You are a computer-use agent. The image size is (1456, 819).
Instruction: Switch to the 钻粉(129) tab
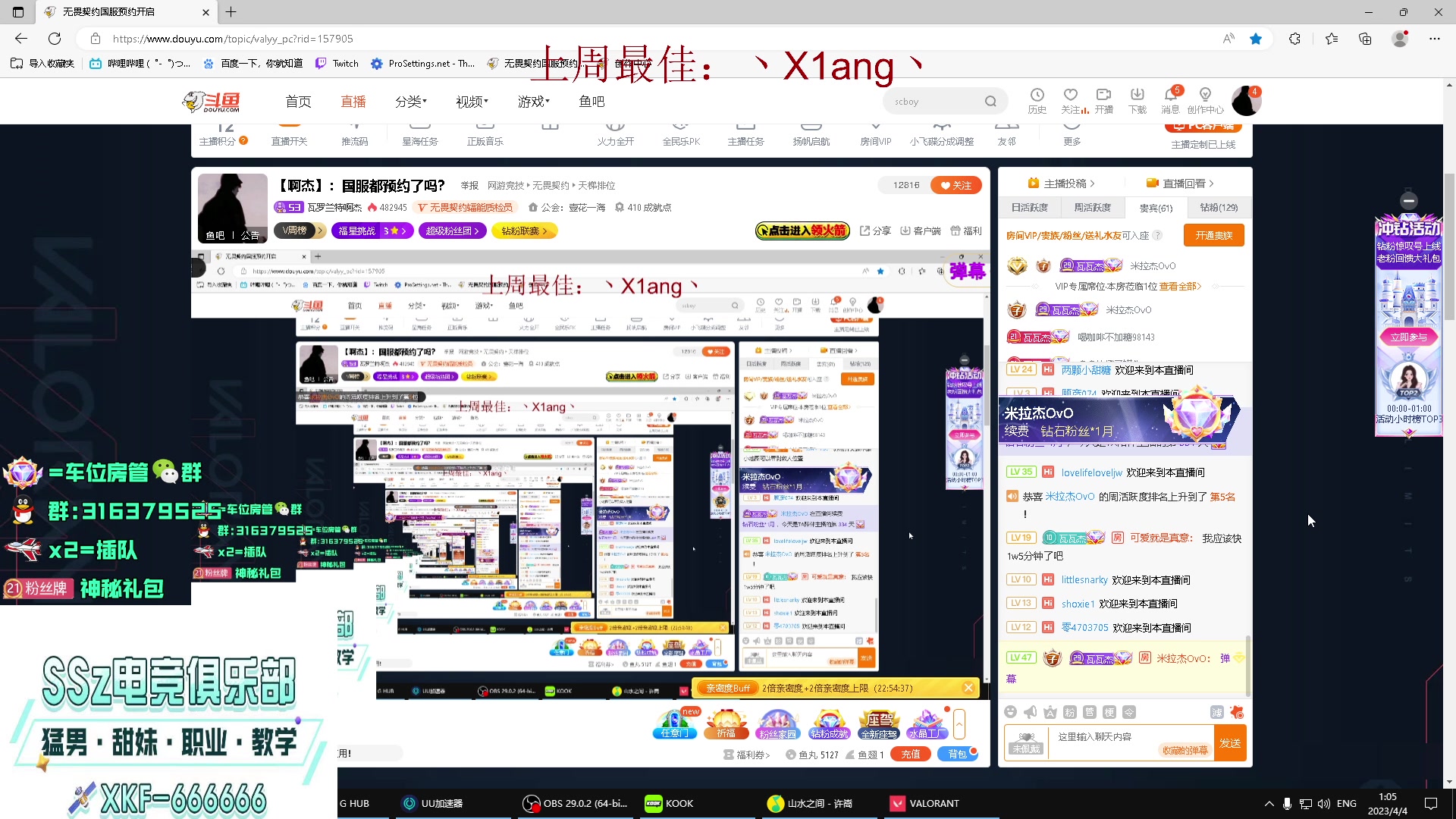point(1218,207)
